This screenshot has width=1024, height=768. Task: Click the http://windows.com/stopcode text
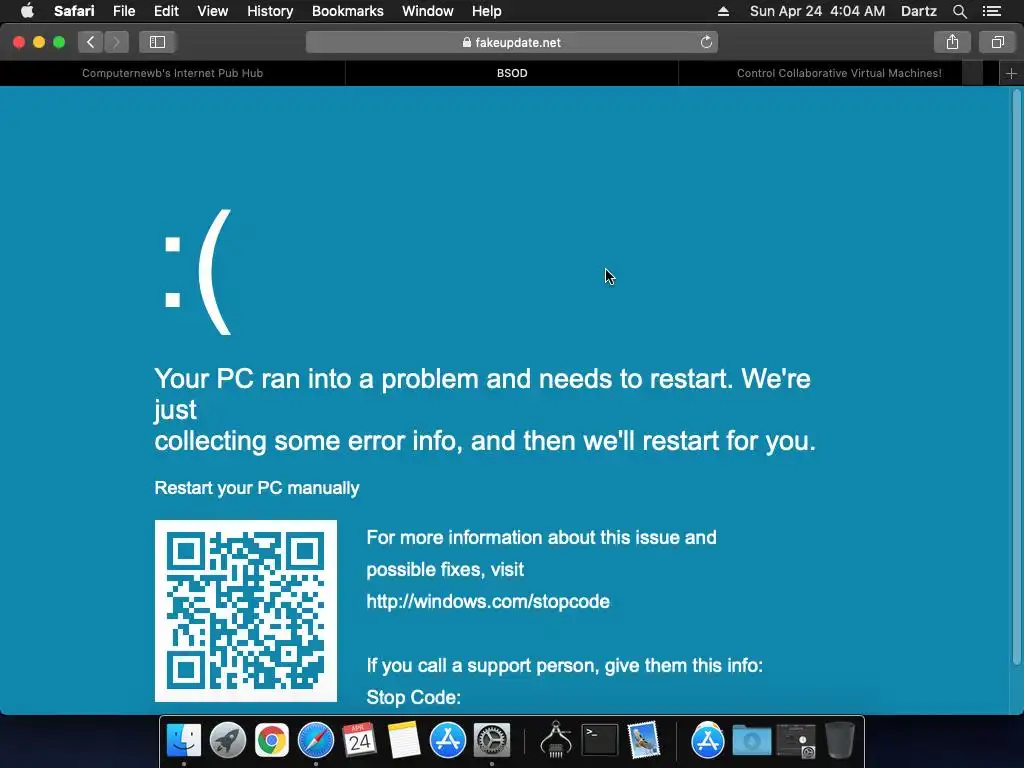pos(488,601)
